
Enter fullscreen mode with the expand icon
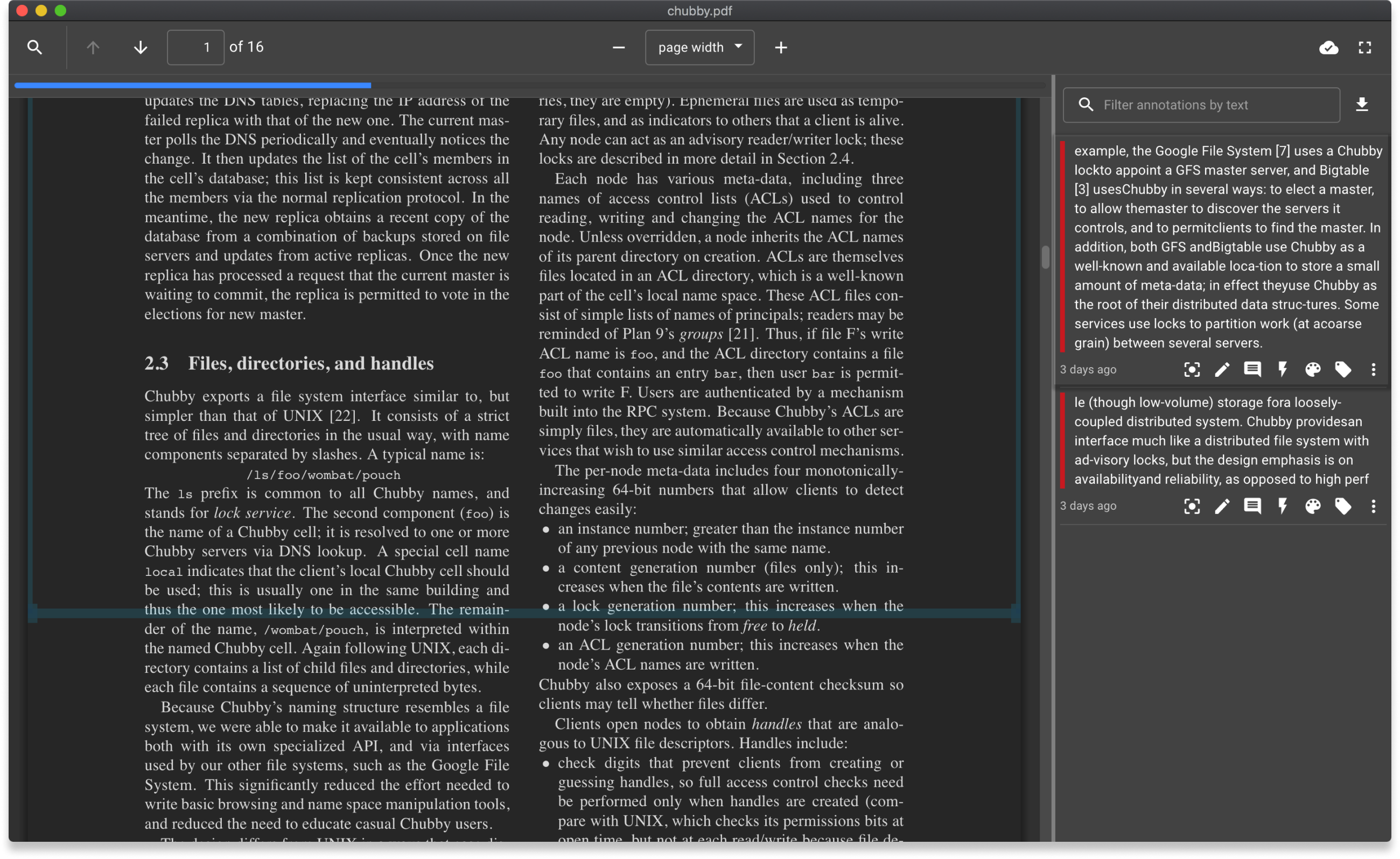click(1364, 47)
